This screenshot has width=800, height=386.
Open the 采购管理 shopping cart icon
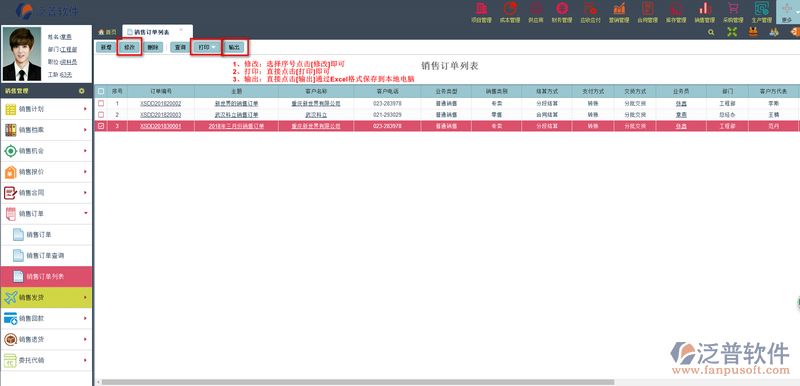[x=733, y=9]
